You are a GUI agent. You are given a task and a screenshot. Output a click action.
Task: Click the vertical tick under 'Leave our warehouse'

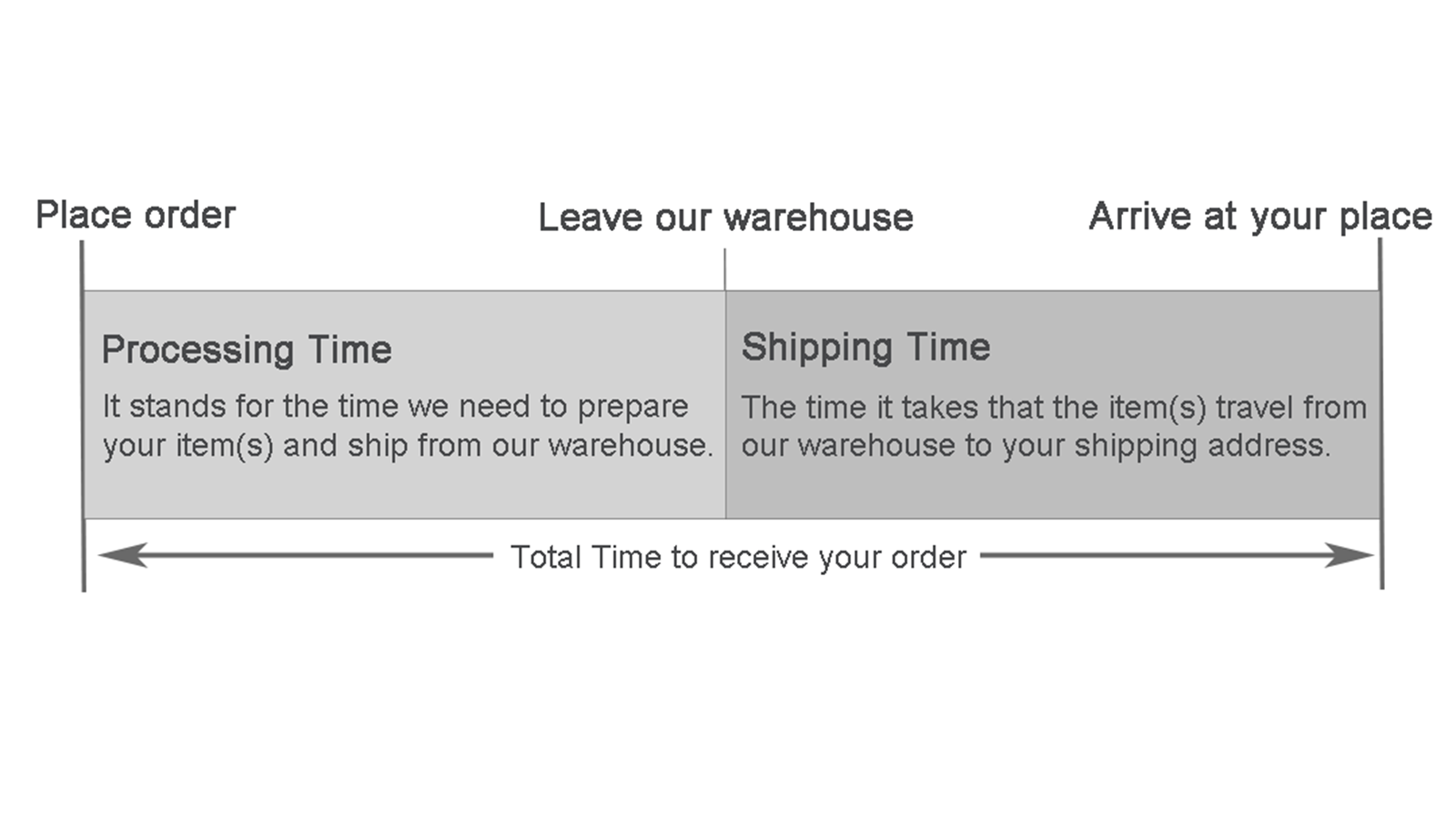(725, 269)
